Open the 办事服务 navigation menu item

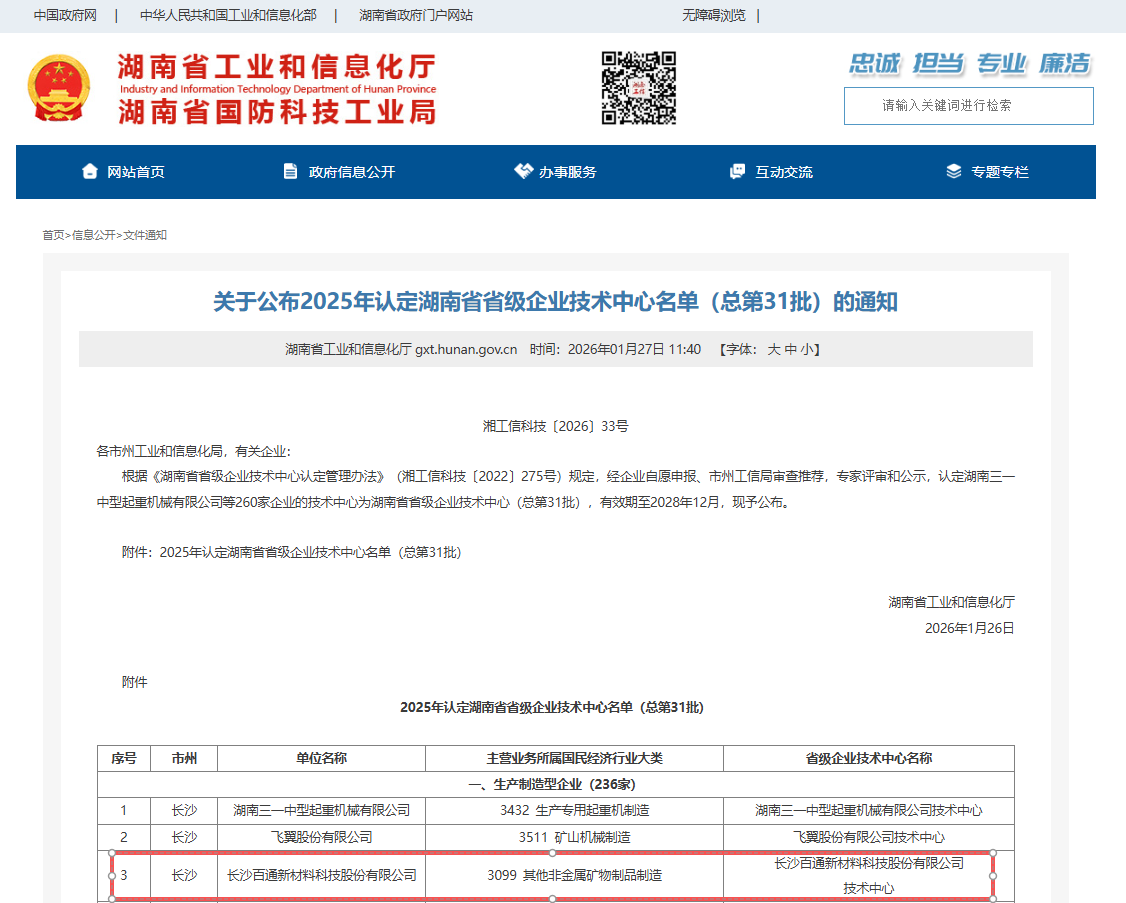tap(568, 172)
